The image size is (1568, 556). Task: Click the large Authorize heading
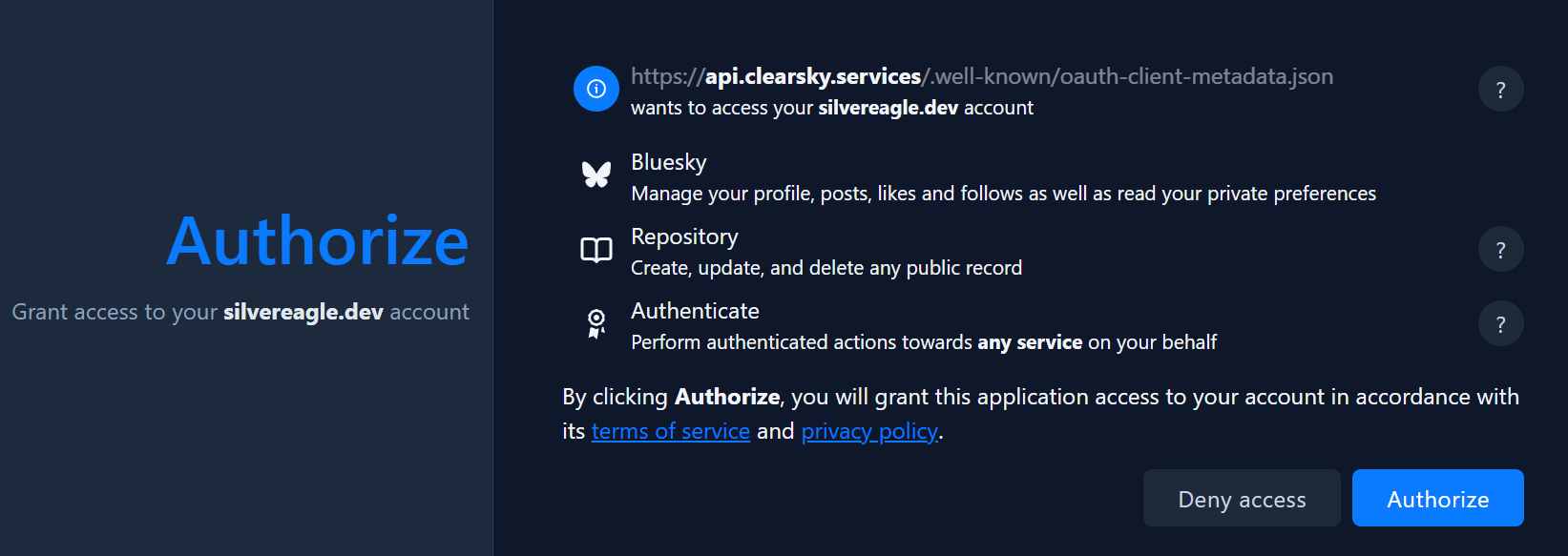pos(317,241)
